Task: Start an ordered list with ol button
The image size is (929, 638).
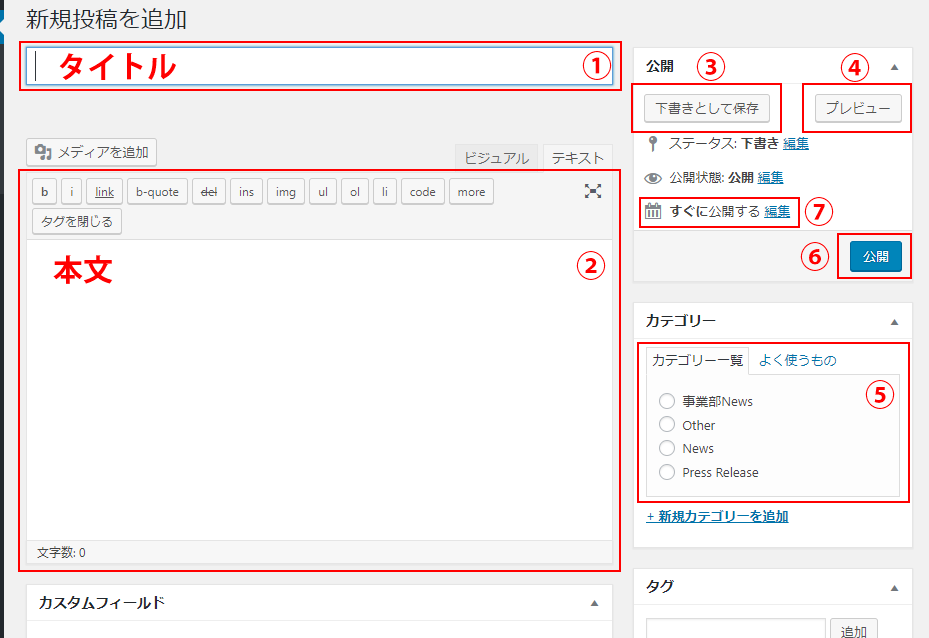Action: [355, 191]
